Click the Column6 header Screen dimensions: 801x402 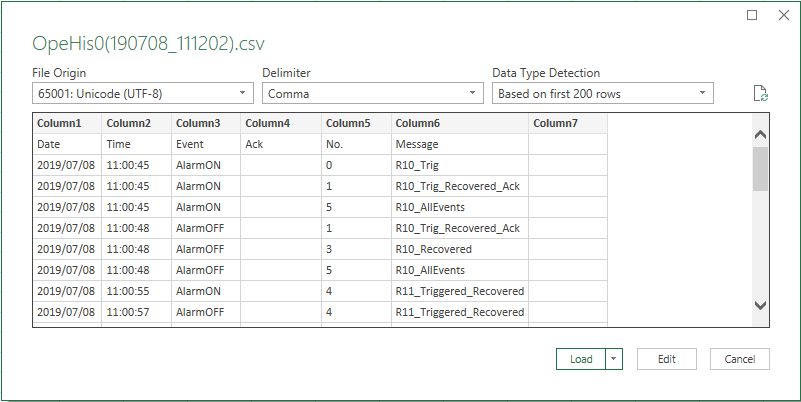point(459,123)
